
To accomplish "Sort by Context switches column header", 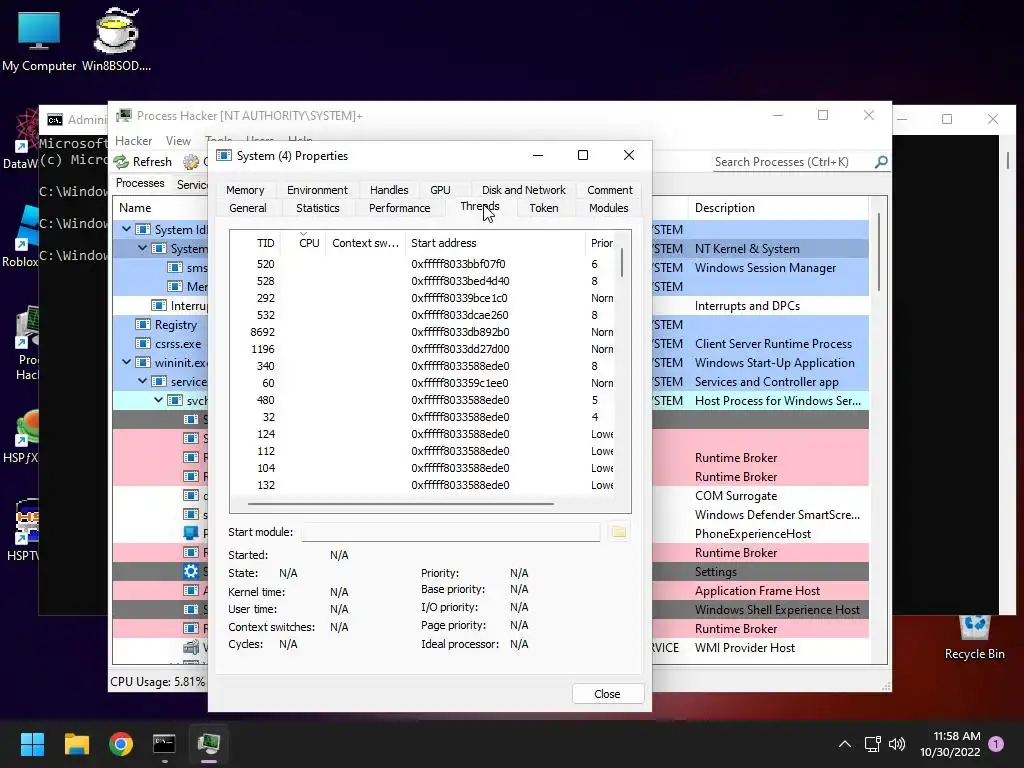I will [x=365, y=243].
